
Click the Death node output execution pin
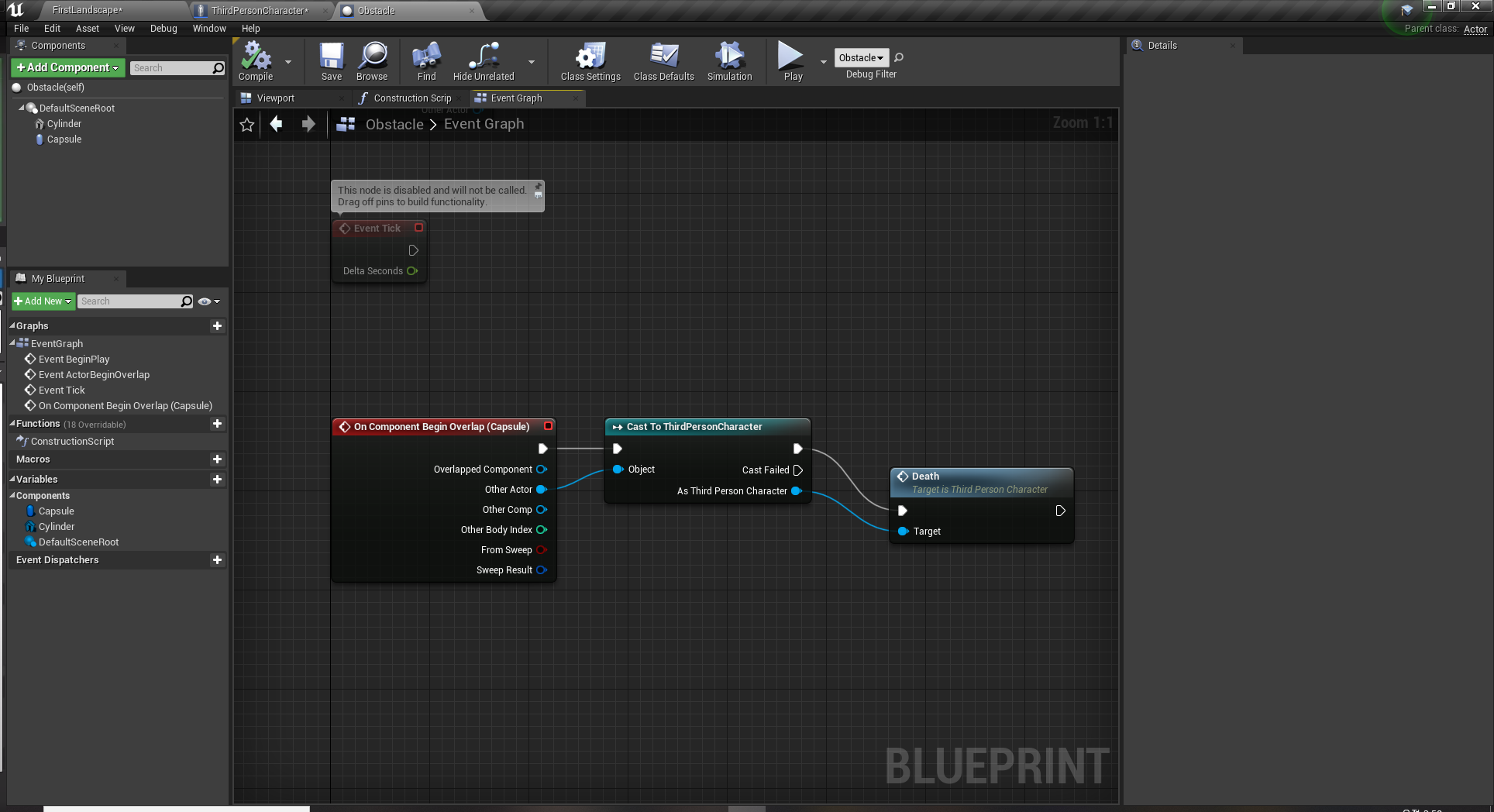[1060, 511]
